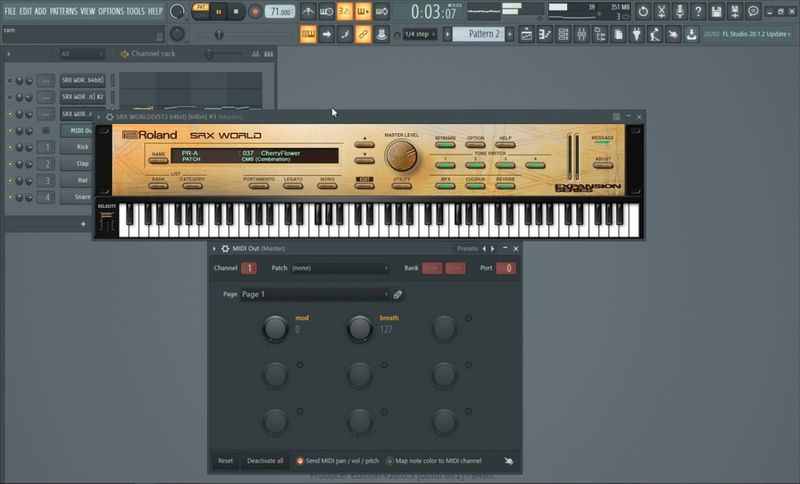The image size is (800, 484).
Task: Click the MIDI Out gear settings icon
Action: (x=225, y=248)
